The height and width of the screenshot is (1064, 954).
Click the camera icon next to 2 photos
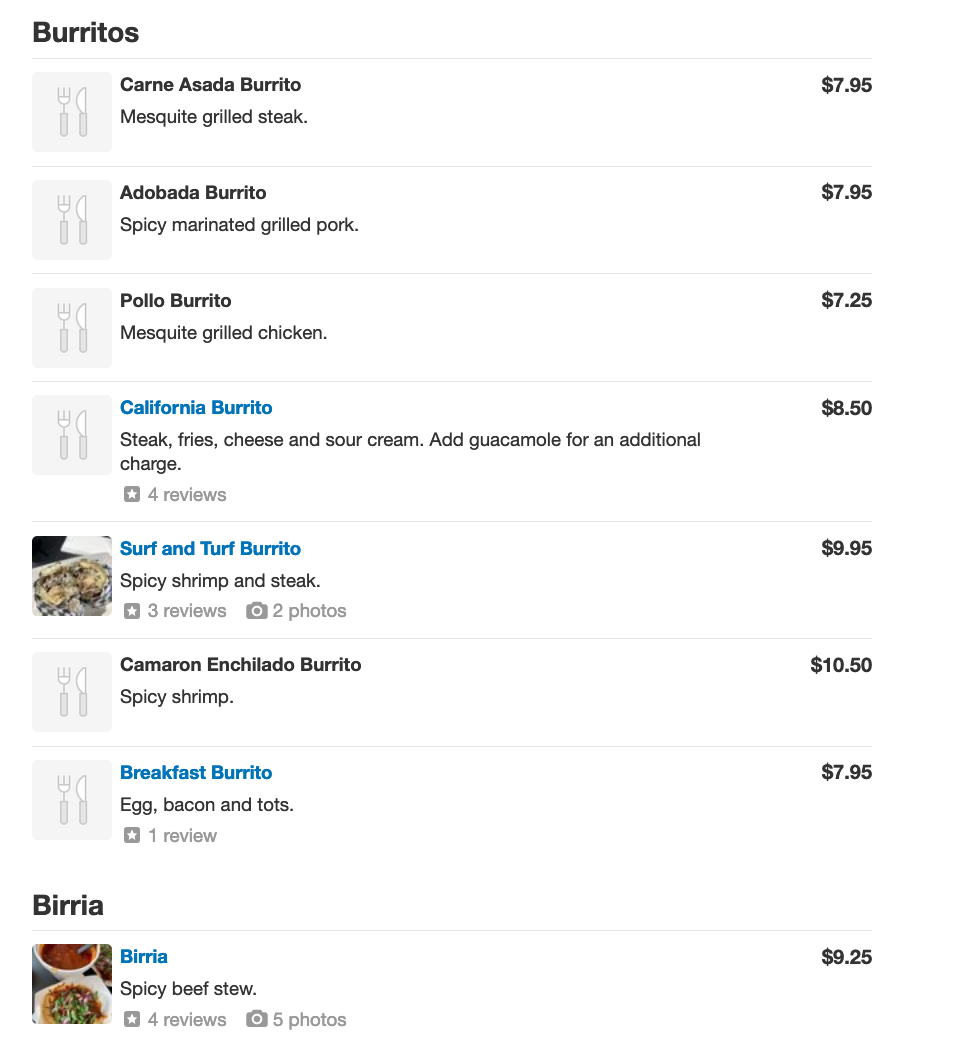pos(257,611)
